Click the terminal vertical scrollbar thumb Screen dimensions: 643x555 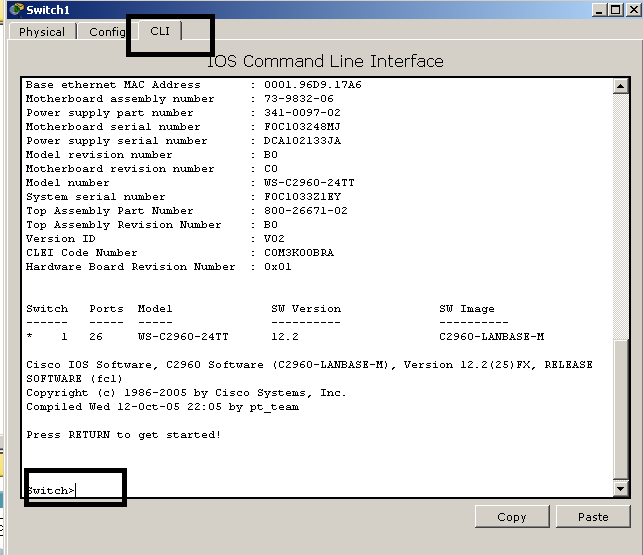(620, 408)
